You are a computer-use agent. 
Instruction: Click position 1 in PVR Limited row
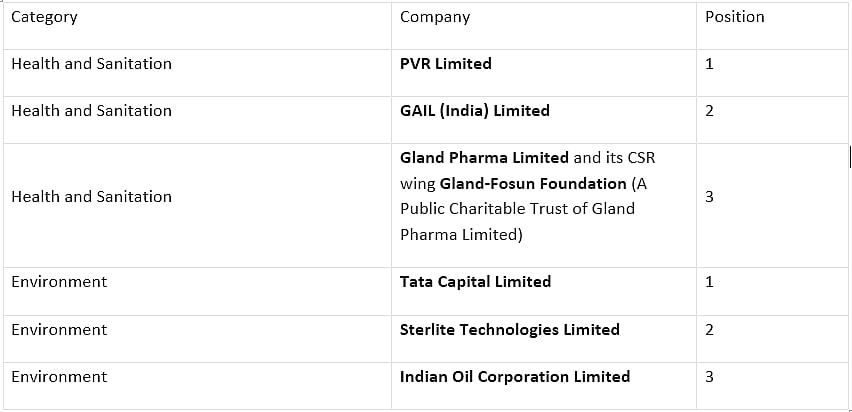(x=709, y=64)
